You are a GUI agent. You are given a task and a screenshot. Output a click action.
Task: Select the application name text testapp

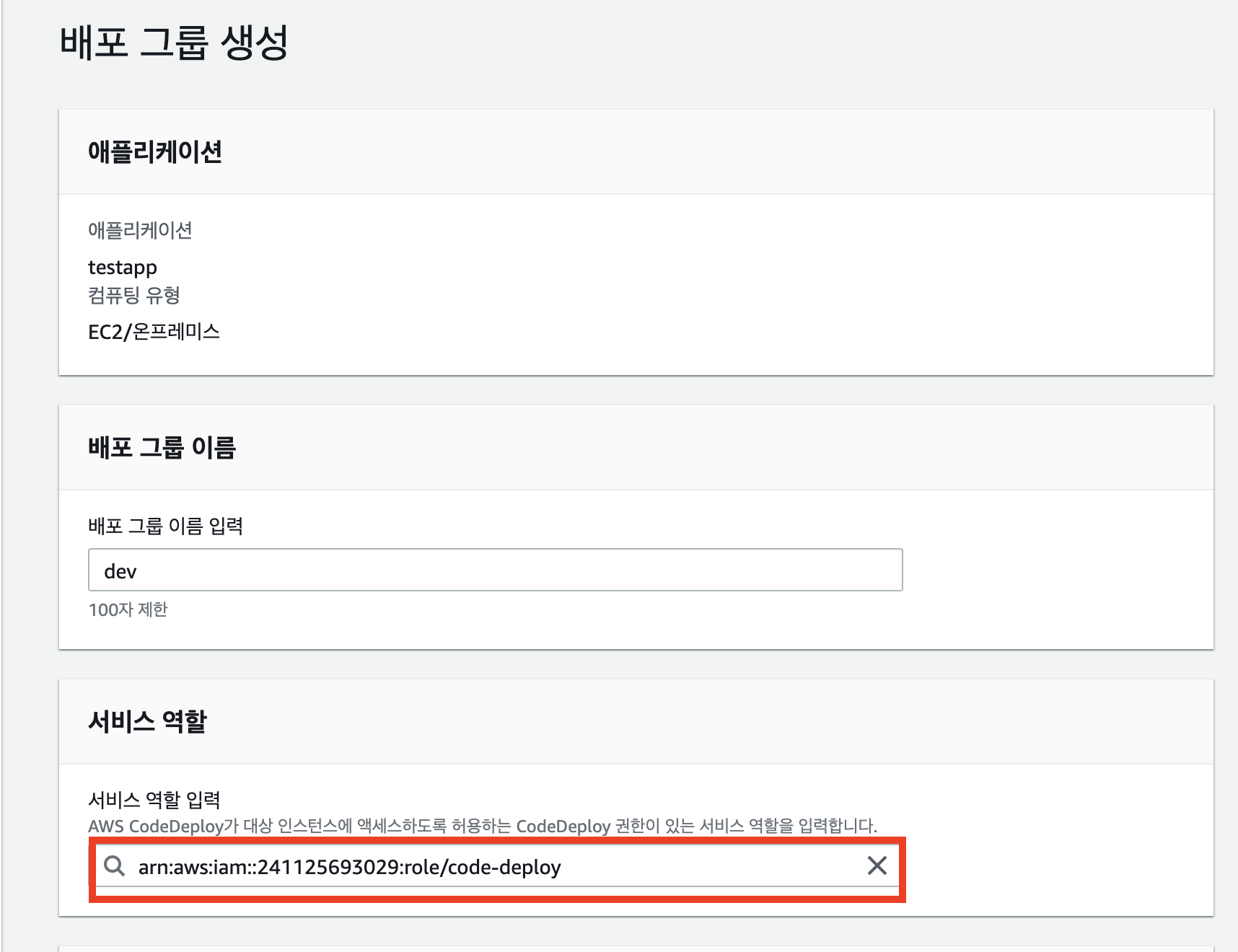(123, 268)
